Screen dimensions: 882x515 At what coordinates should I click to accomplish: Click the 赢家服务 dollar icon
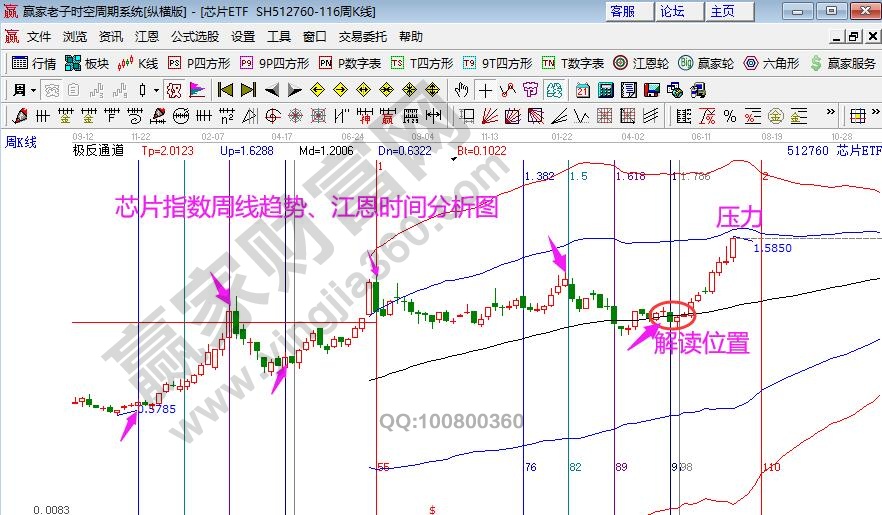point(816,63)
